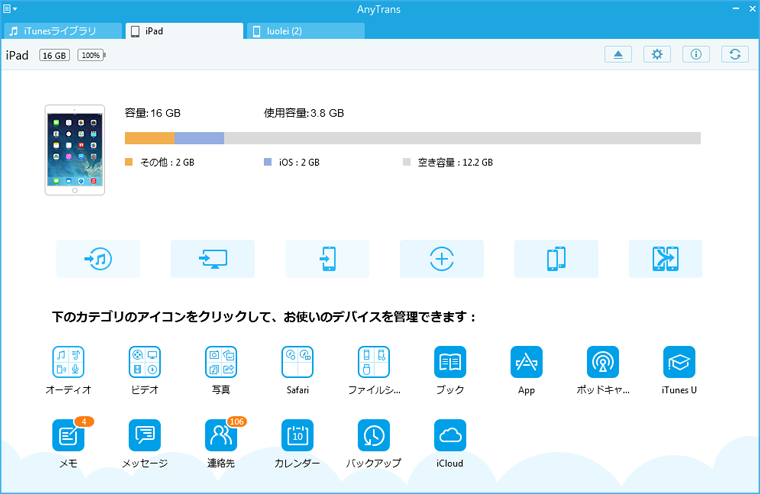Switch to the iTunesライブラリ tab
This screenshot has width=760, height=494.
pyautogui.click(x=63, y=31)
